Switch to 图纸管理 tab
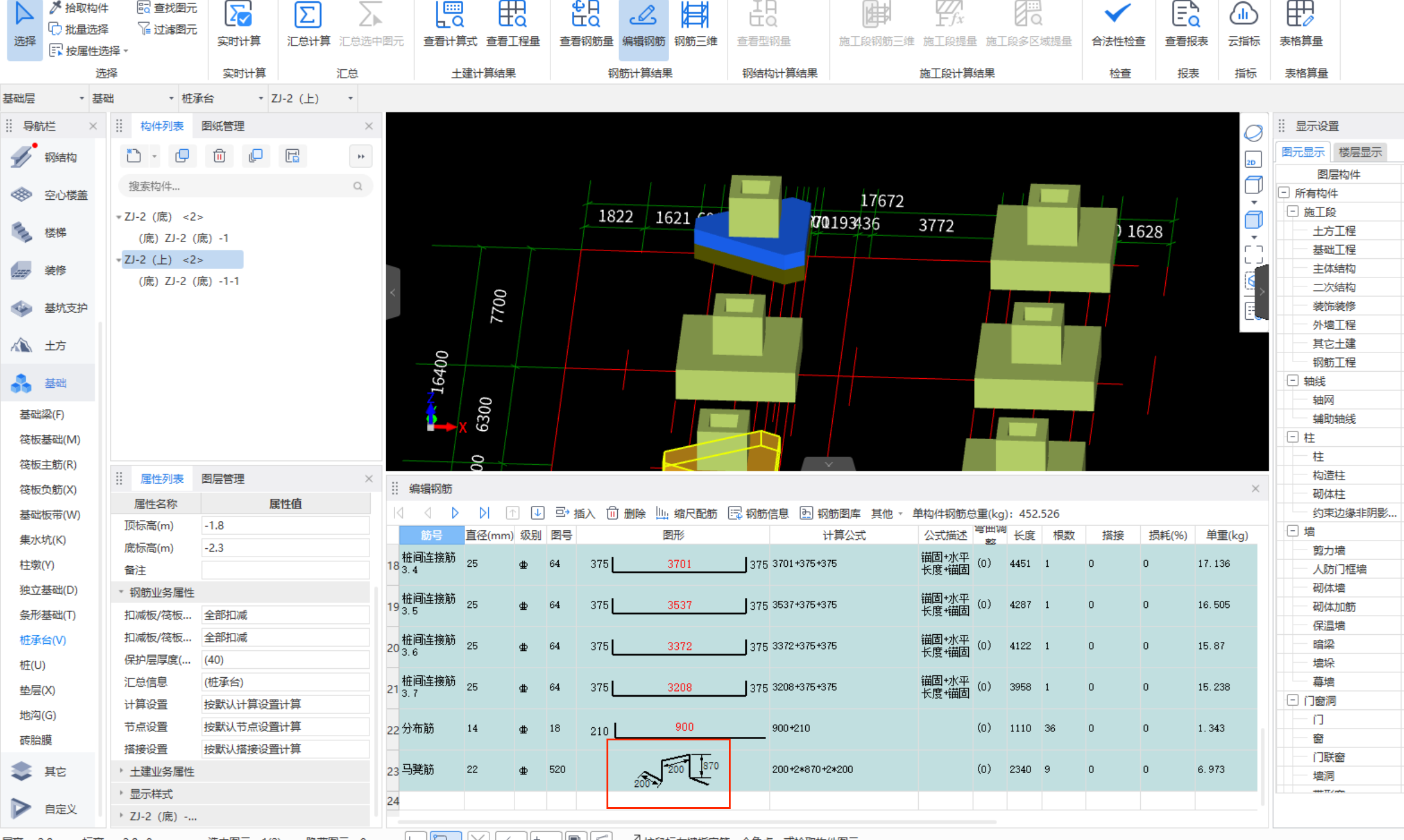The image size is (1404, 840). pos(223,126)
